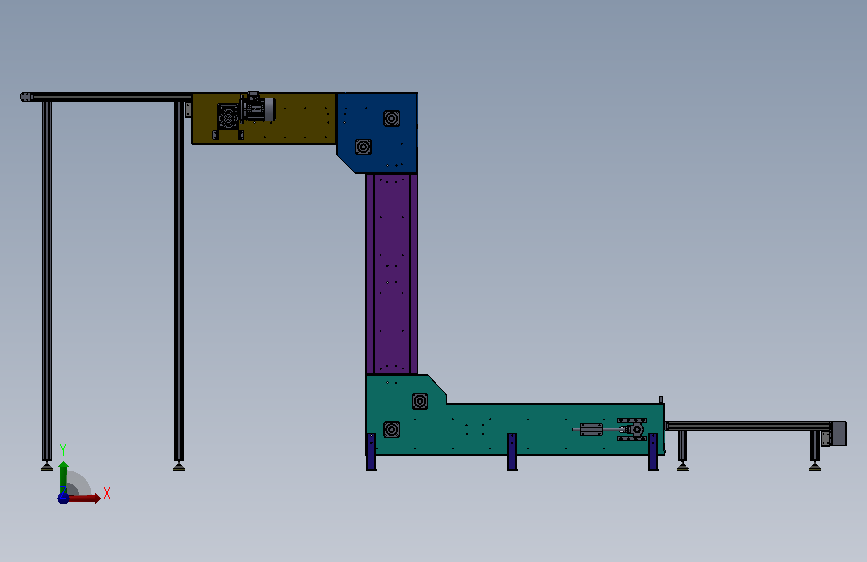Click the blue origin ball of the coordinate triad
The width and height of the screenshot is (867, 562).
point(63,498)
